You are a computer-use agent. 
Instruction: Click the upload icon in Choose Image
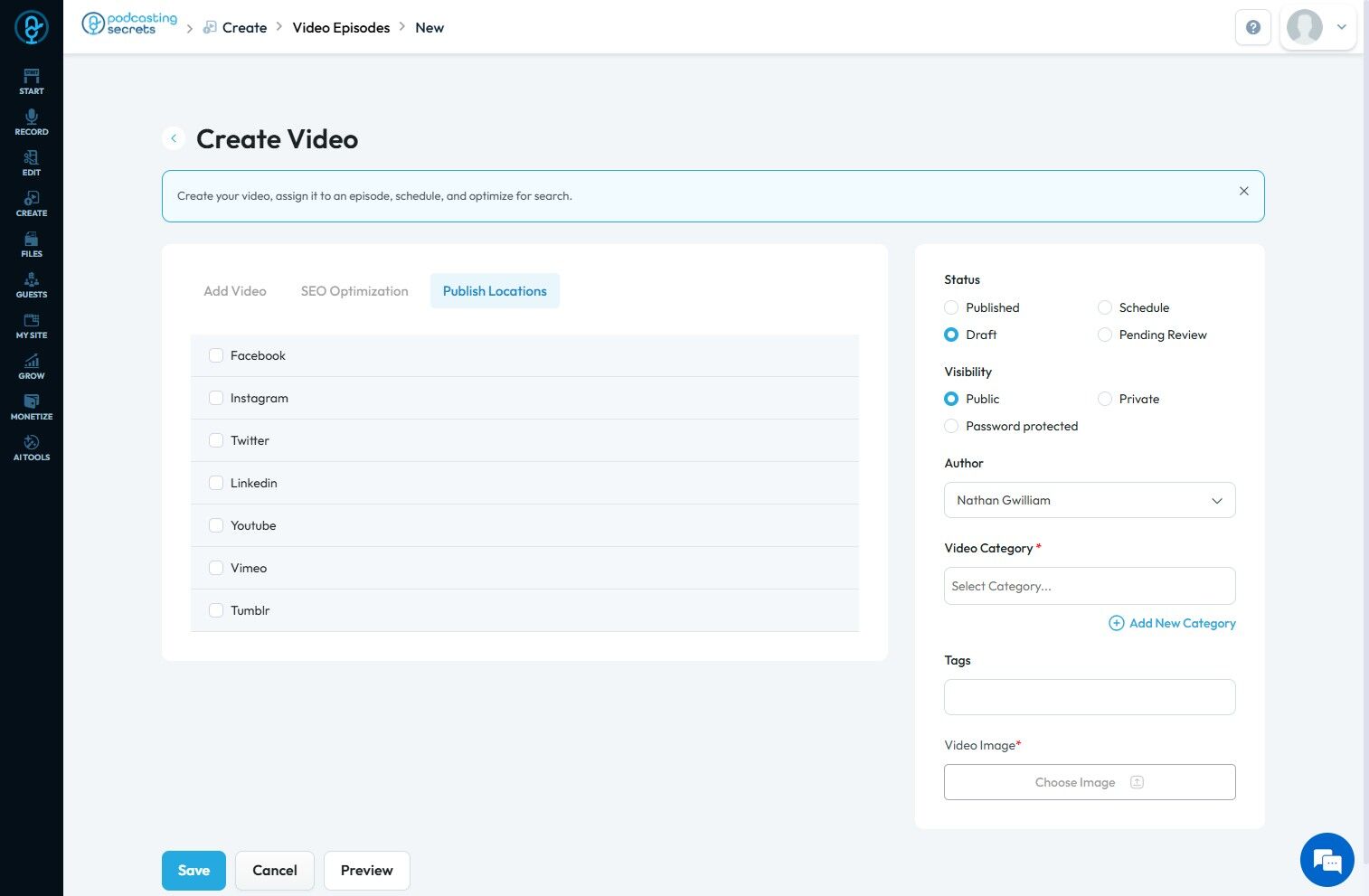tap(1138, 782)
